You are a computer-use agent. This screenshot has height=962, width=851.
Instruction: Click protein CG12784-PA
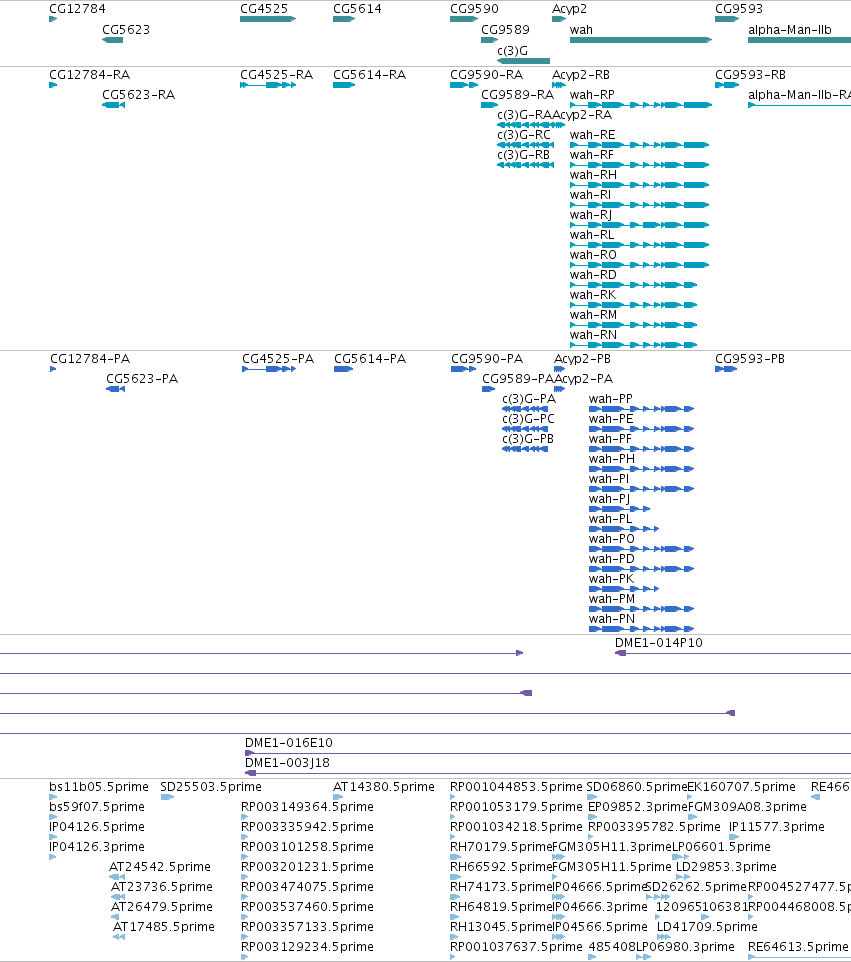pos(90,358)
